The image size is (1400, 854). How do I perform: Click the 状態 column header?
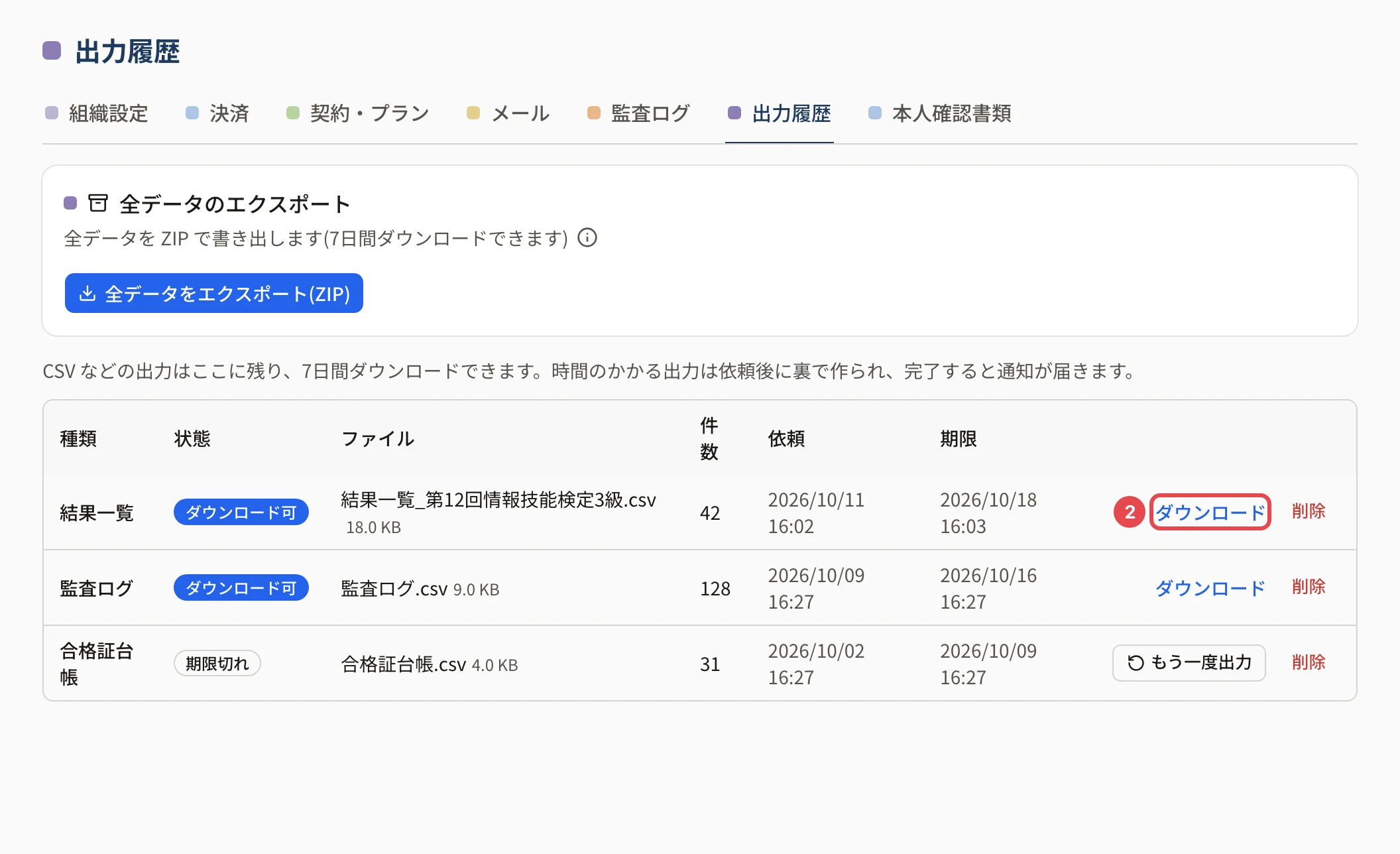192,438
